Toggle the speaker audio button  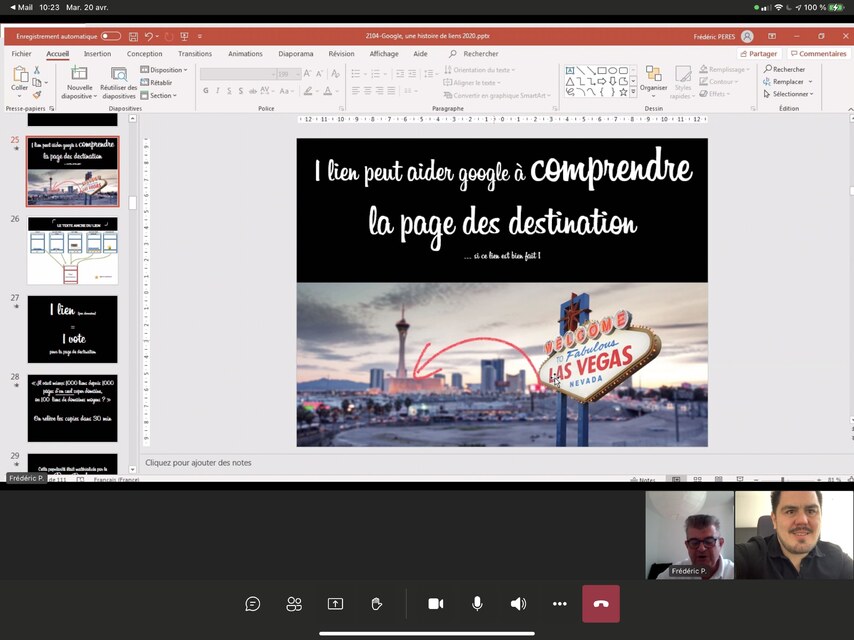[x=518, y=604]
